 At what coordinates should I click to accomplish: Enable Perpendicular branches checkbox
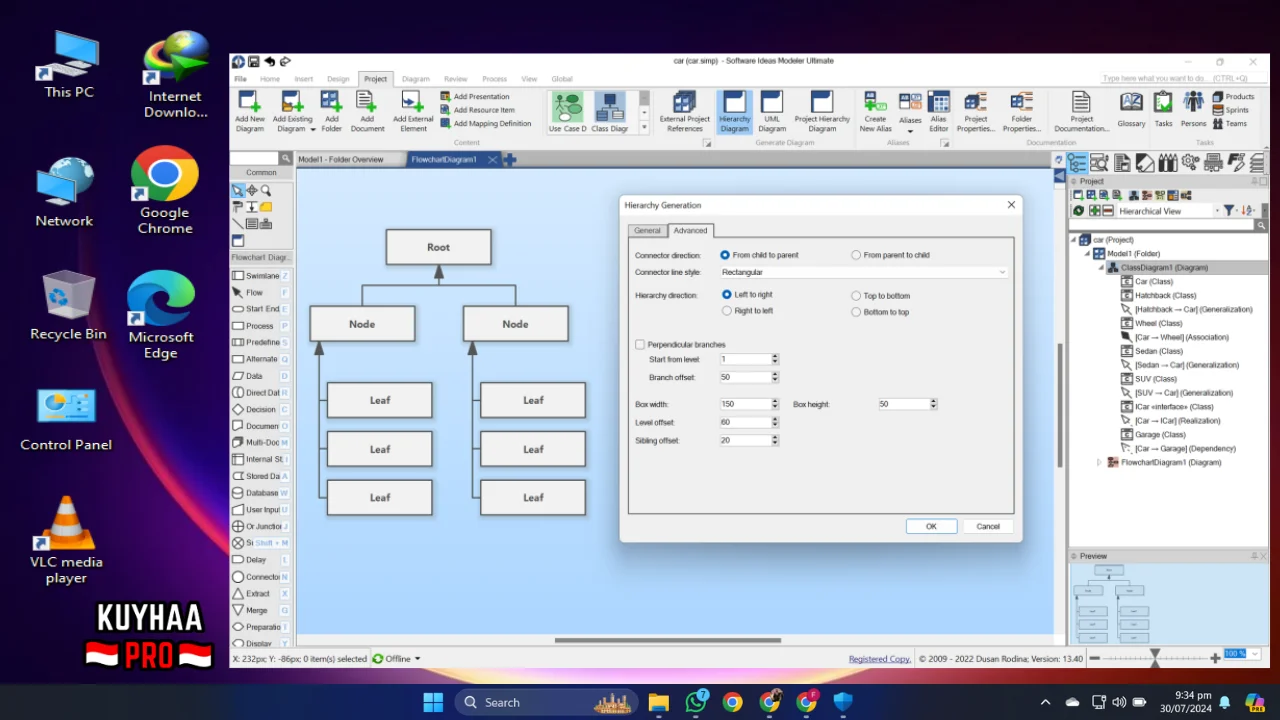pos(640,344)
